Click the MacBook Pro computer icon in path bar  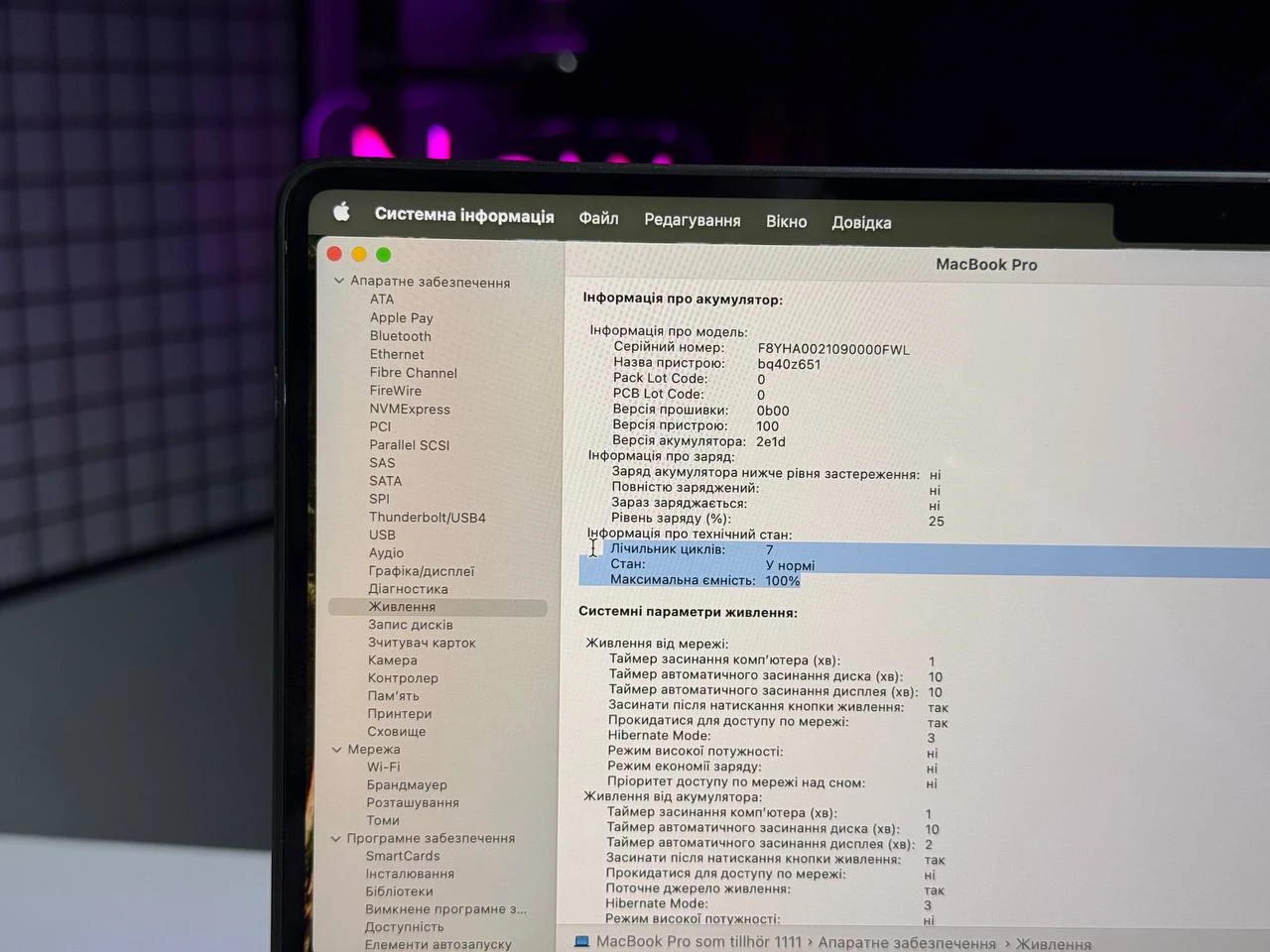click(581, 942)
